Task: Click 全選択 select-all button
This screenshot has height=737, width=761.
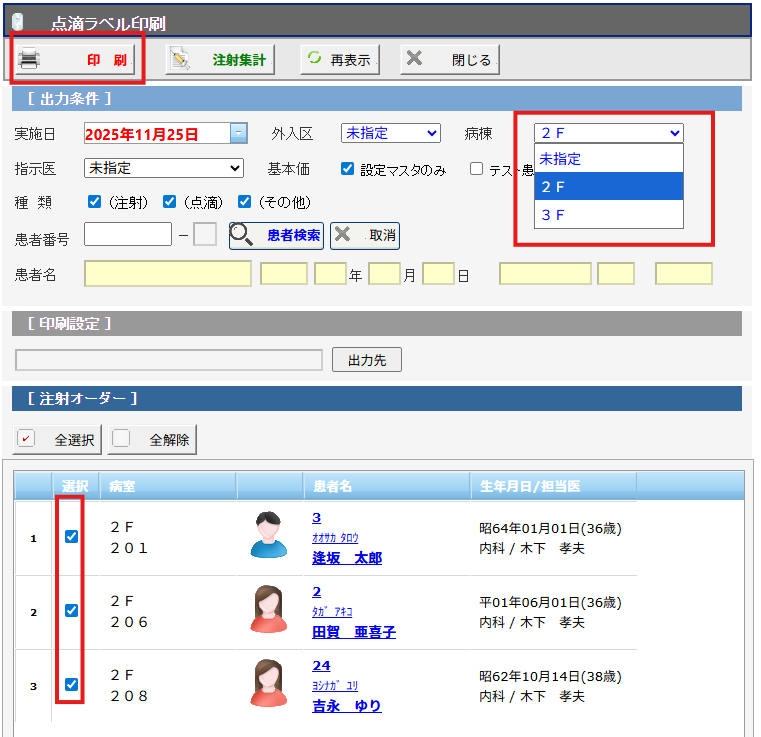Action: [x=58, y=439]
